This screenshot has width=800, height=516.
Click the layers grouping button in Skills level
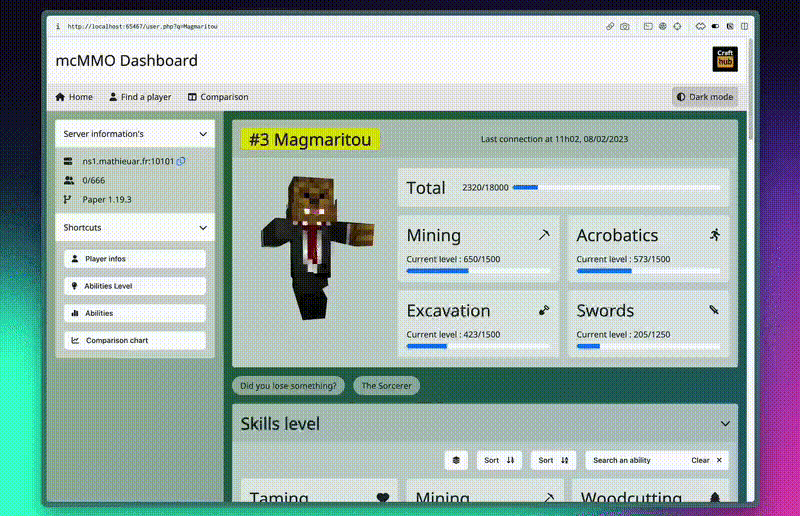(x=456, y=460)
